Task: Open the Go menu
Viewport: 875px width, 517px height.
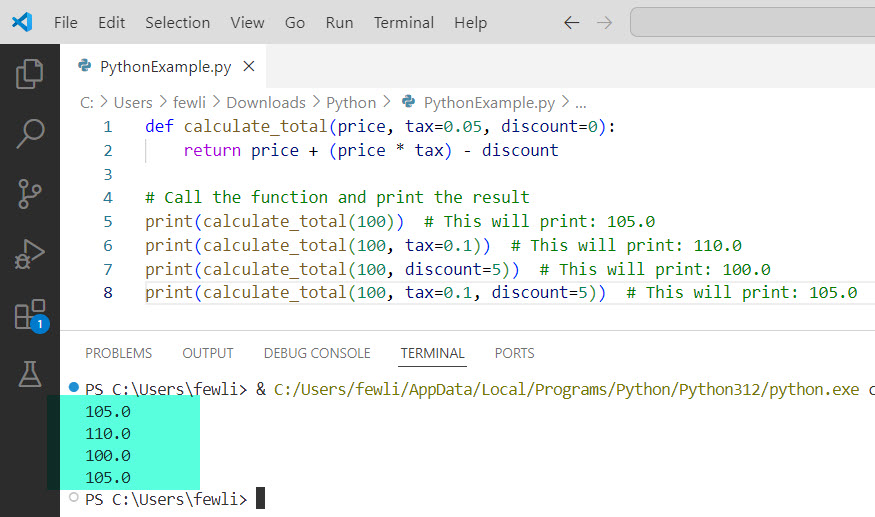Action: tap(295, 23)
